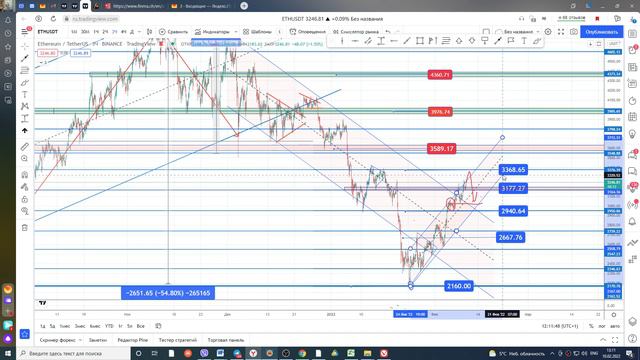Expand the timeframe list dropdown arrow

point(140,32)
